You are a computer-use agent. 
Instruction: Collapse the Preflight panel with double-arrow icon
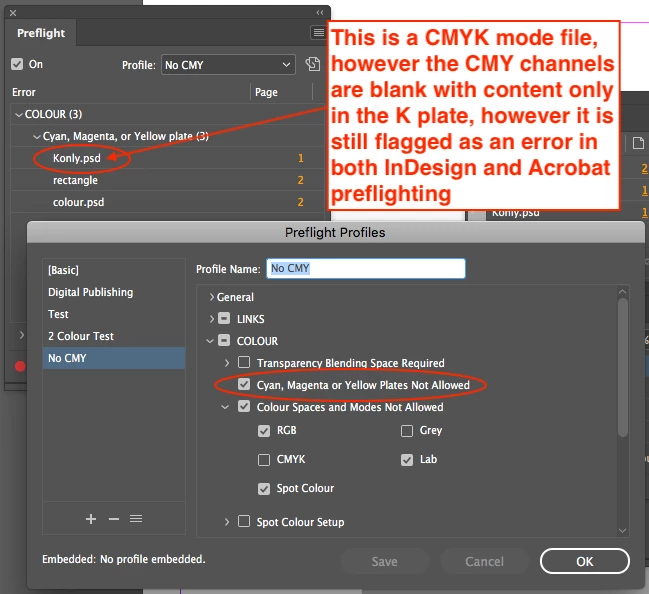pos(320,12)
